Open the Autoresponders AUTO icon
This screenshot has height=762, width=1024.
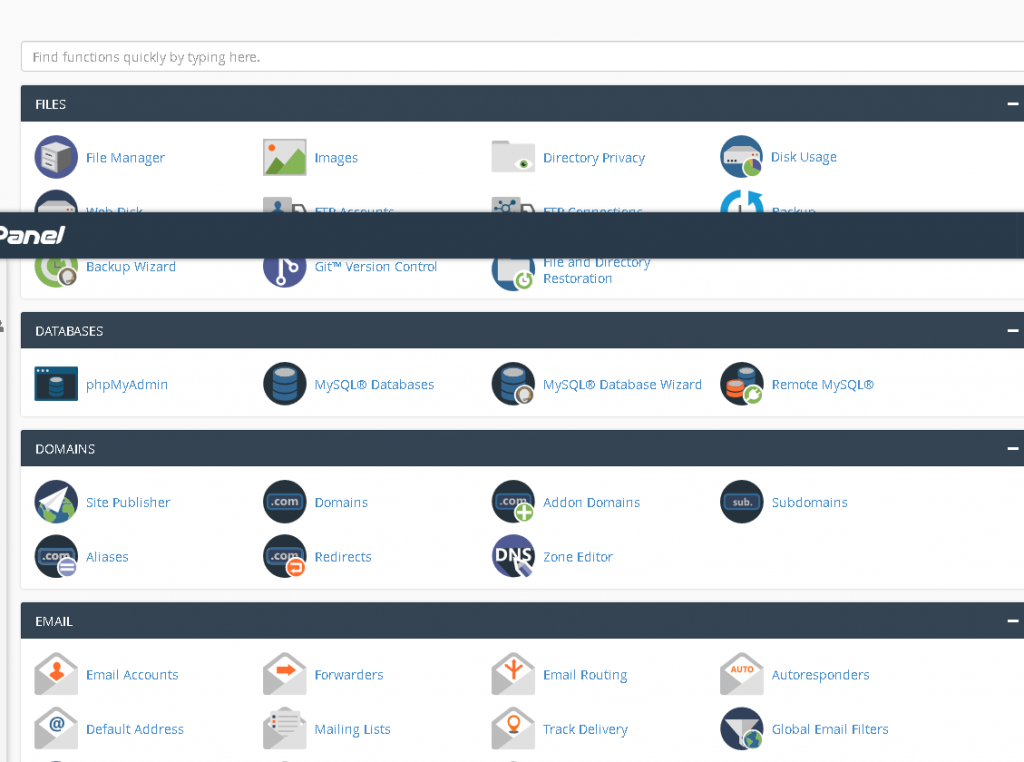pyautogui.click(x=742, y=674)
